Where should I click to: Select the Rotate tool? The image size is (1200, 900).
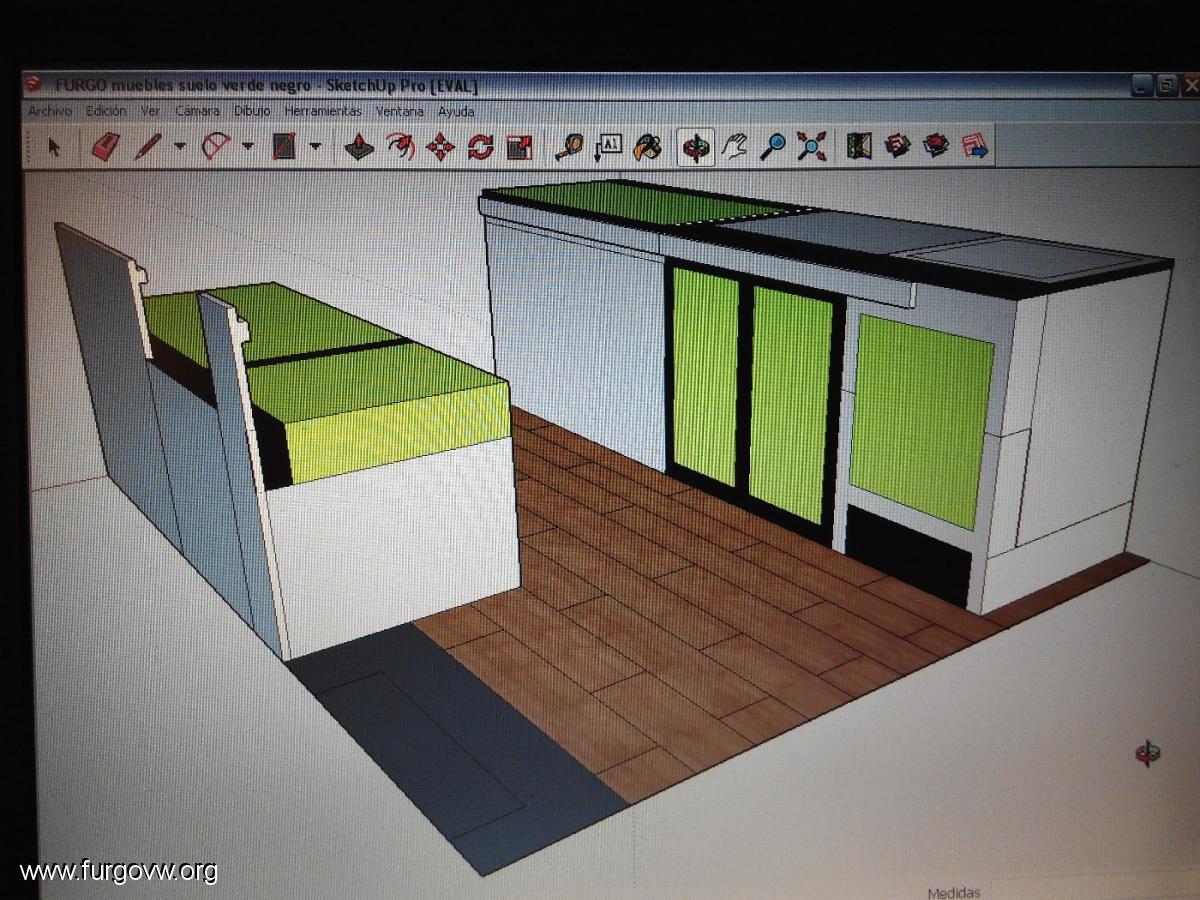point(480,147)
